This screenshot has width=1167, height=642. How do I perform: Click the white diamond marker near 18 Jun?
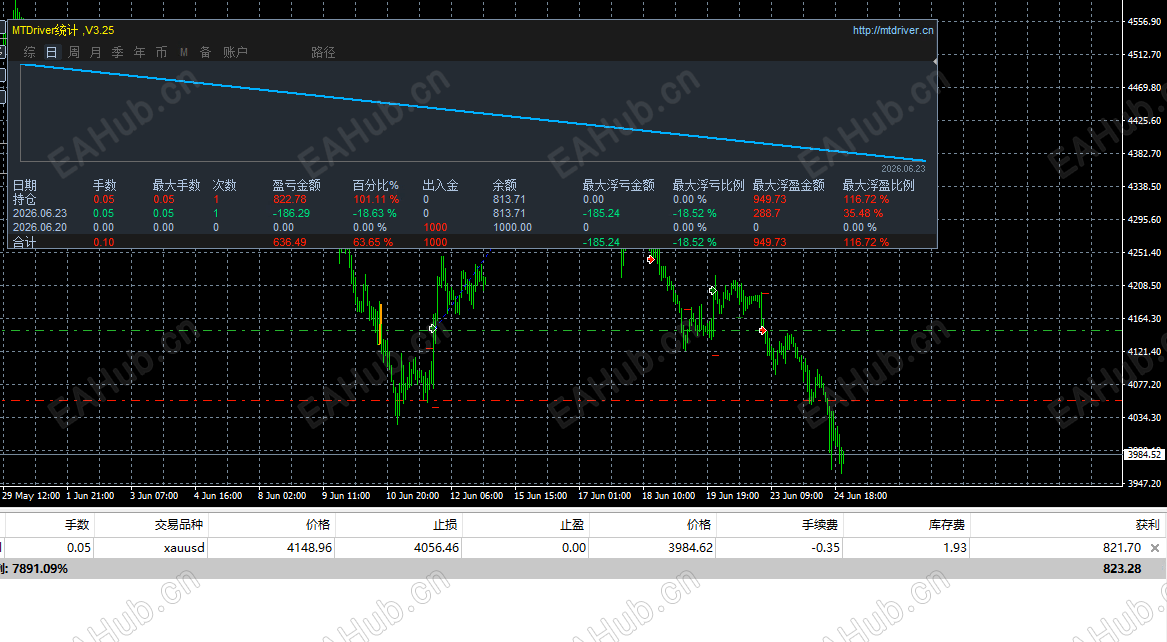pos(712,291)
